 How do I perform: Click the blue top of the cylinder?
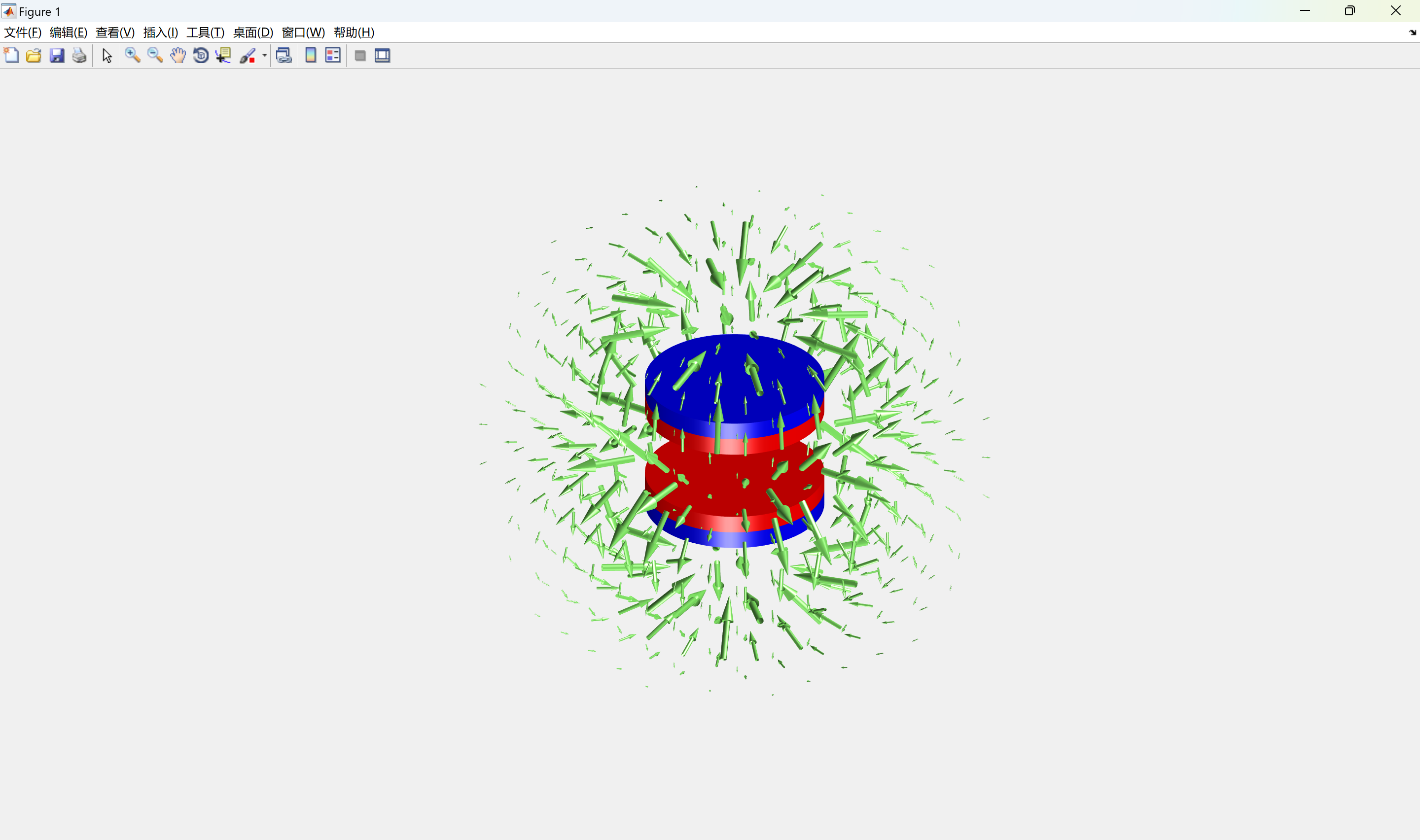733,362
